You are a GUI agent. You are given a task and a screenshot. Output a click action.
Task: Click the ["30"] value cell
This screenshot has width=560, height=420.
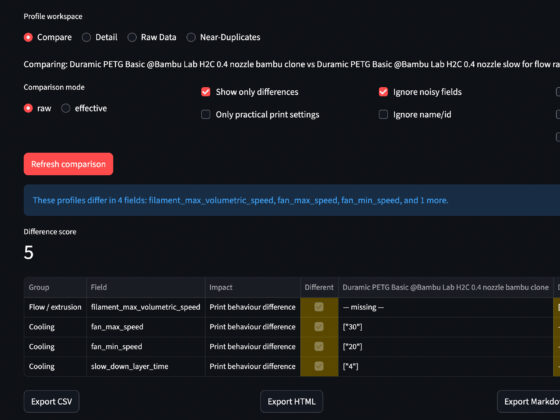(x=445, y=327)
